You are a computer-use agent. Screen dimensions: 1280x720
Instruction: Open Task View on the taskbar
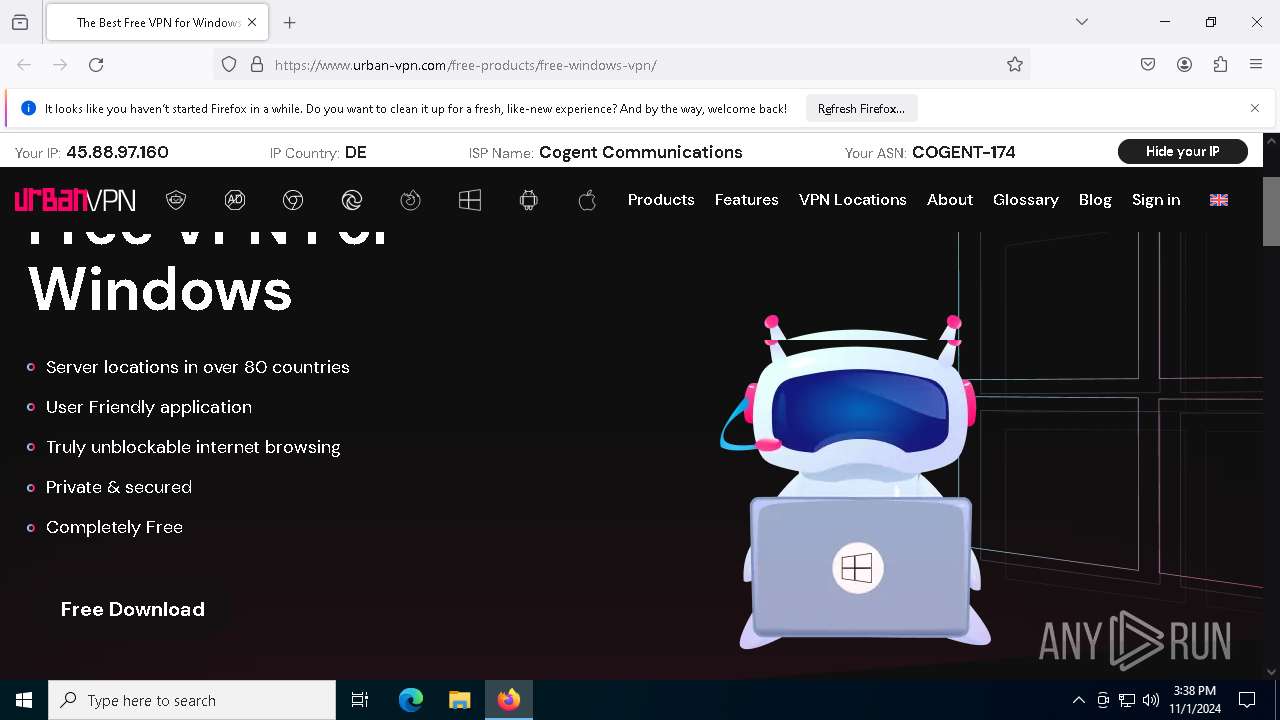coord(360,700)
